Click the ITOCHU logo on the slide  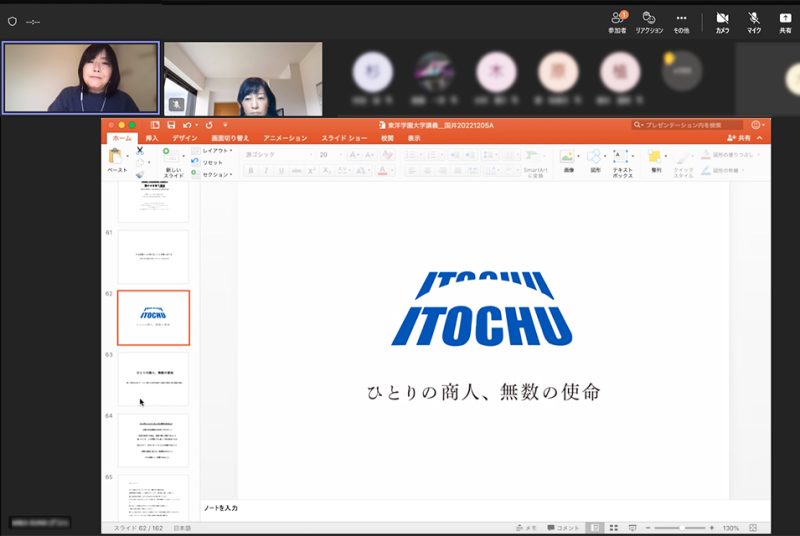point(482,309)
